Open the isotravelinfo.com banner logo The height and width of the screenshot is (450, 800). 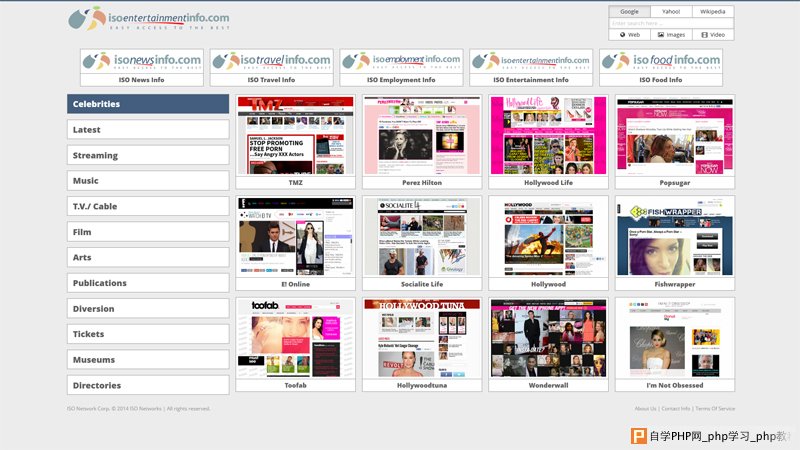(x=271, y=61)
